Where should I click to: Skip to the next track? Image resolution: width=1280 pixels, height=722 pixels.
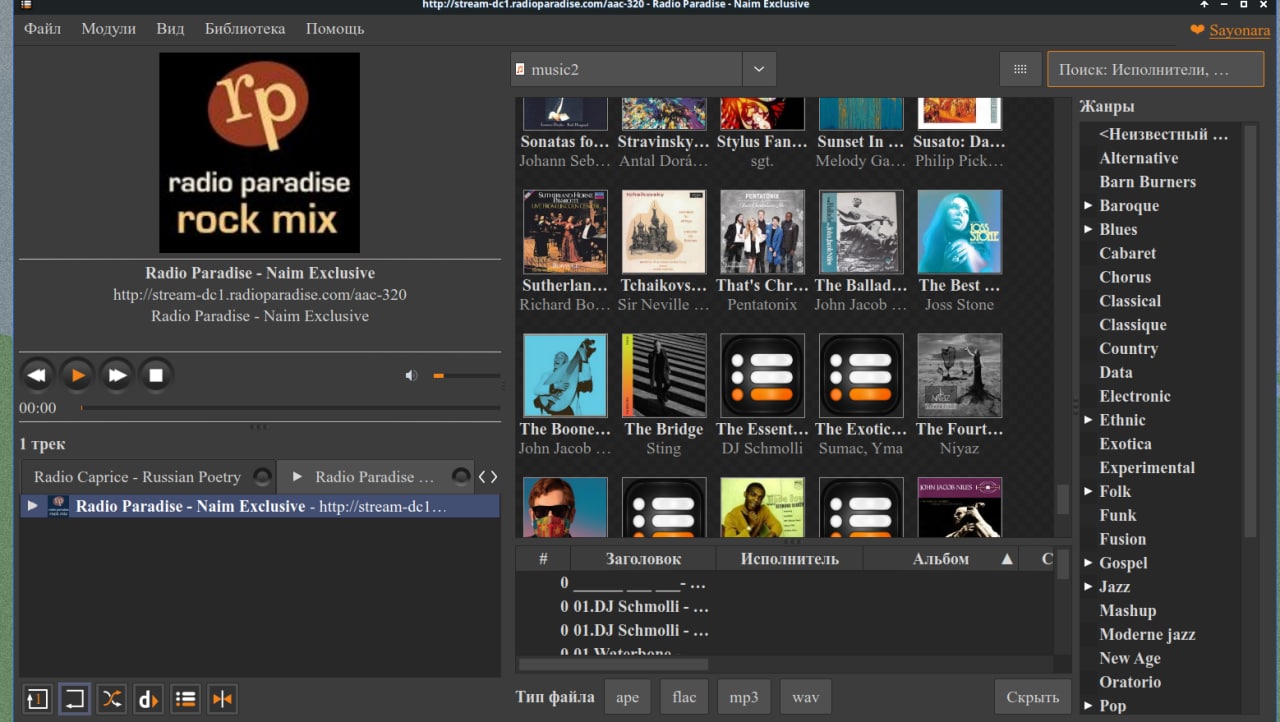point(117,376)
